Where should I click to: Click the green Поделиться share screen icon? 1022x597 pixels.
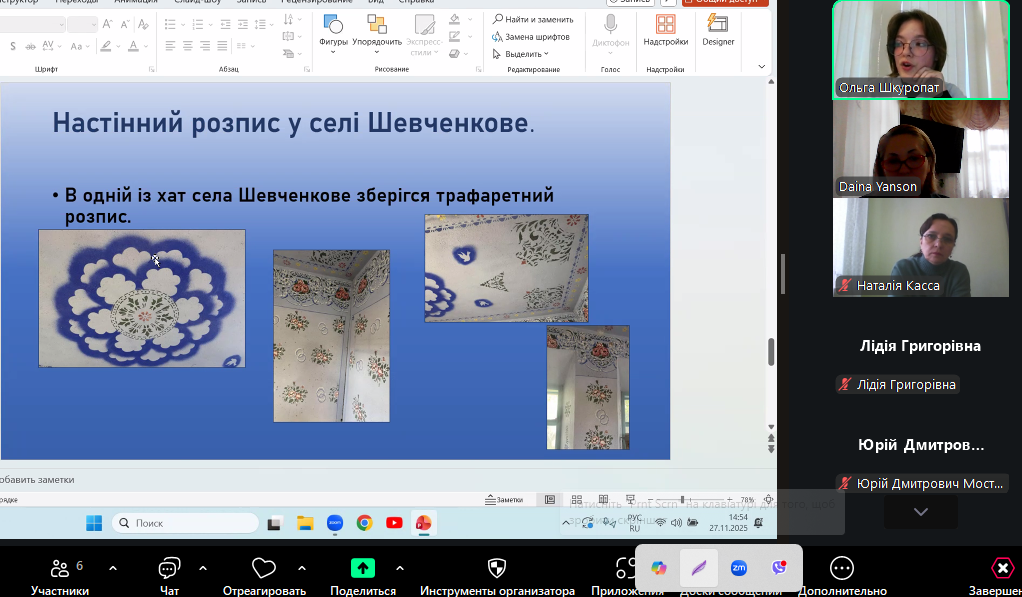tap(363, 568)
